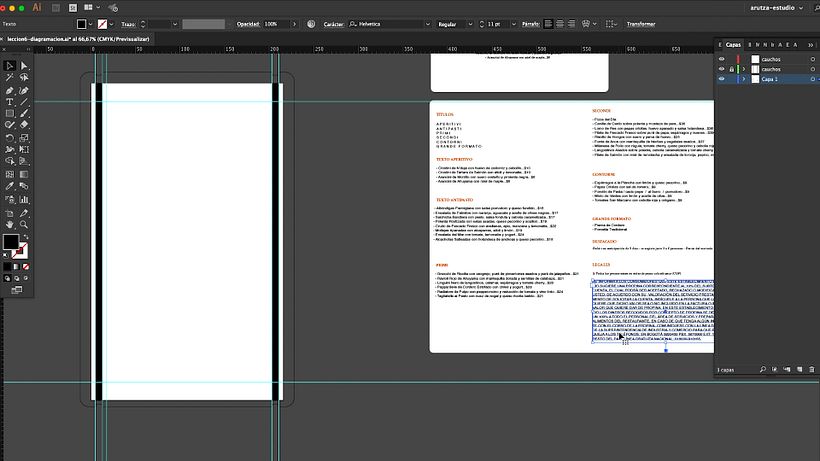
Task: Select the Mesh tool
Action: click(9, 175)
